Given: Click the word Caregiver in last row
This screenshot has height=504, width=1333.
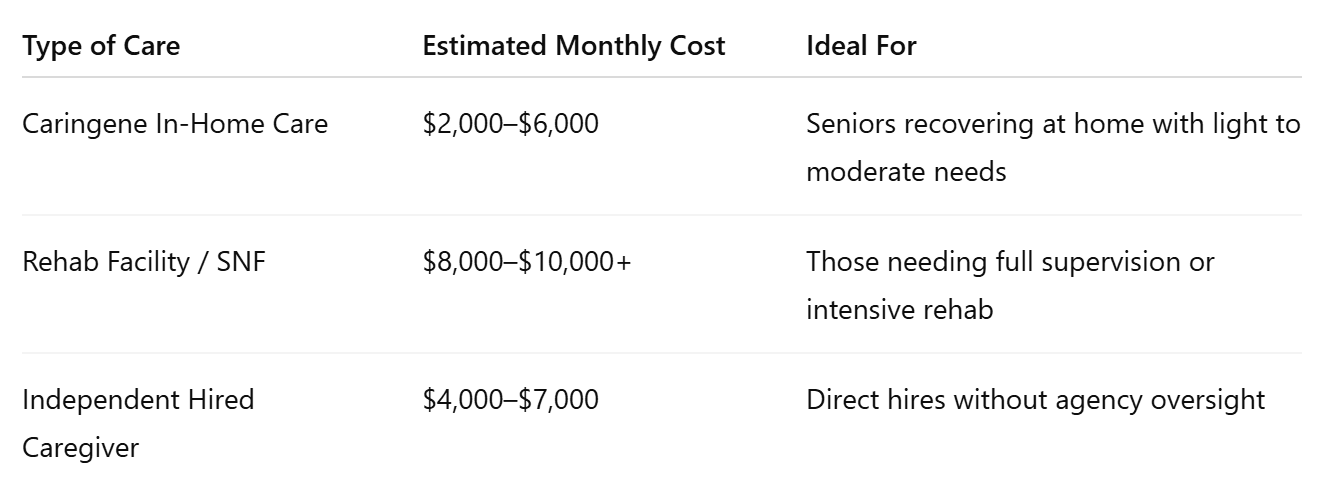Looking at the screenshot, I should click(80, 449).
